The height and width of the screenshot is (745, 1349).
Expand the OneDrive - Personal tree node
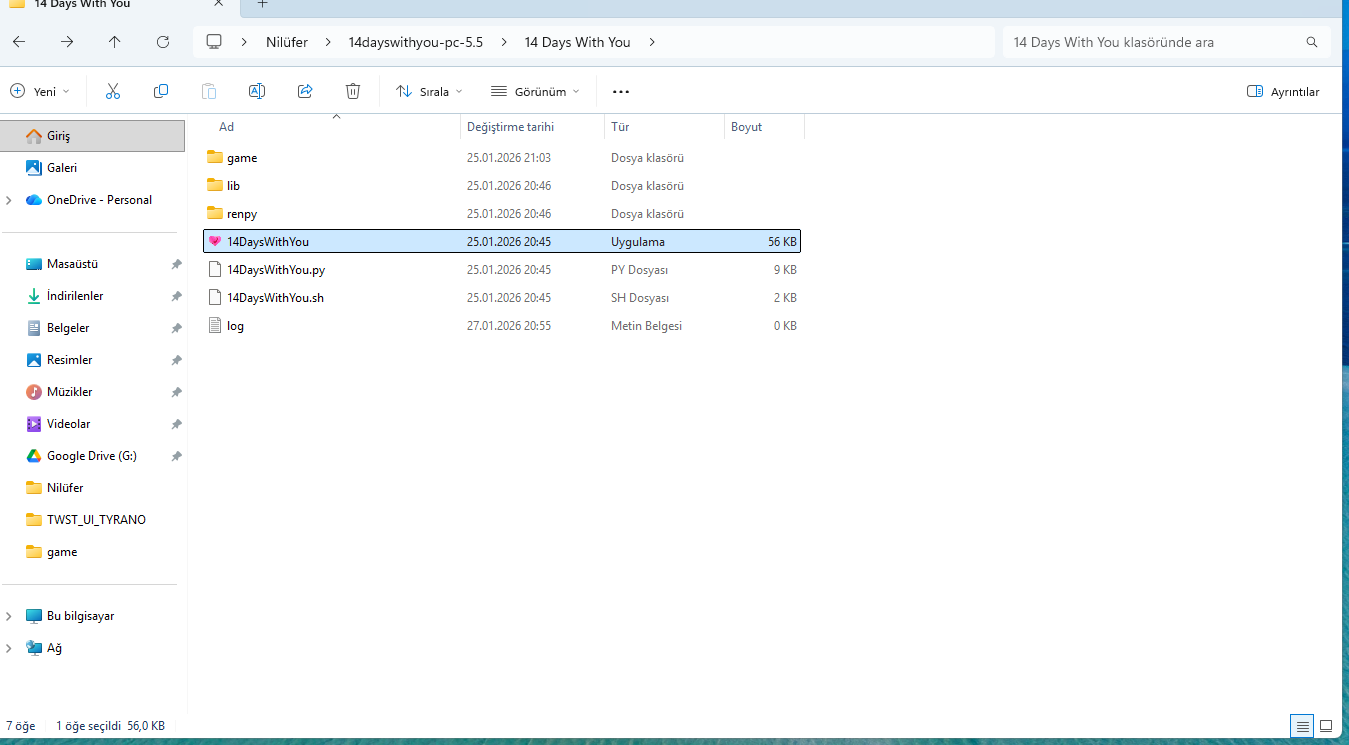pyautogui.click(x=9, y=200)
